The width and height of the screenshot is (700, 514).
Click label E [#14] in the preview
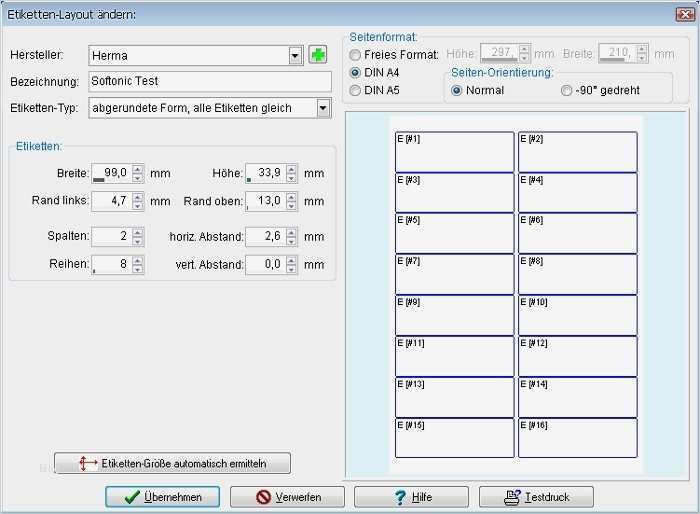pos(578,397)
